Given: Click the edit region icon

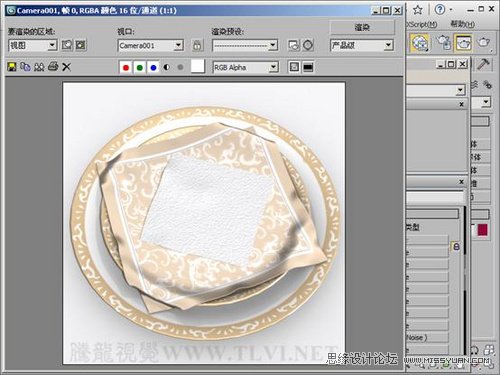Looking at the screenshot, I should 67,45.
